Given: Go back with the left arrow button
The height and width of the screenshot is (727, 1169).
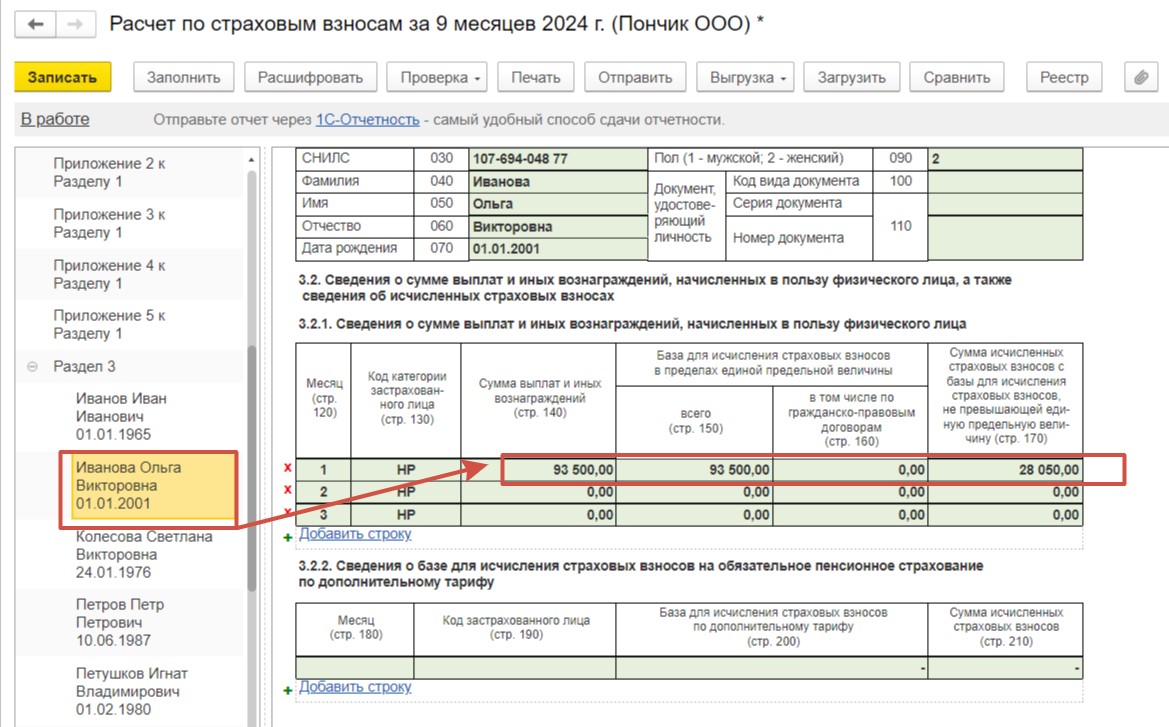Looking at the screenshot, I should click(x=35, y=25).
